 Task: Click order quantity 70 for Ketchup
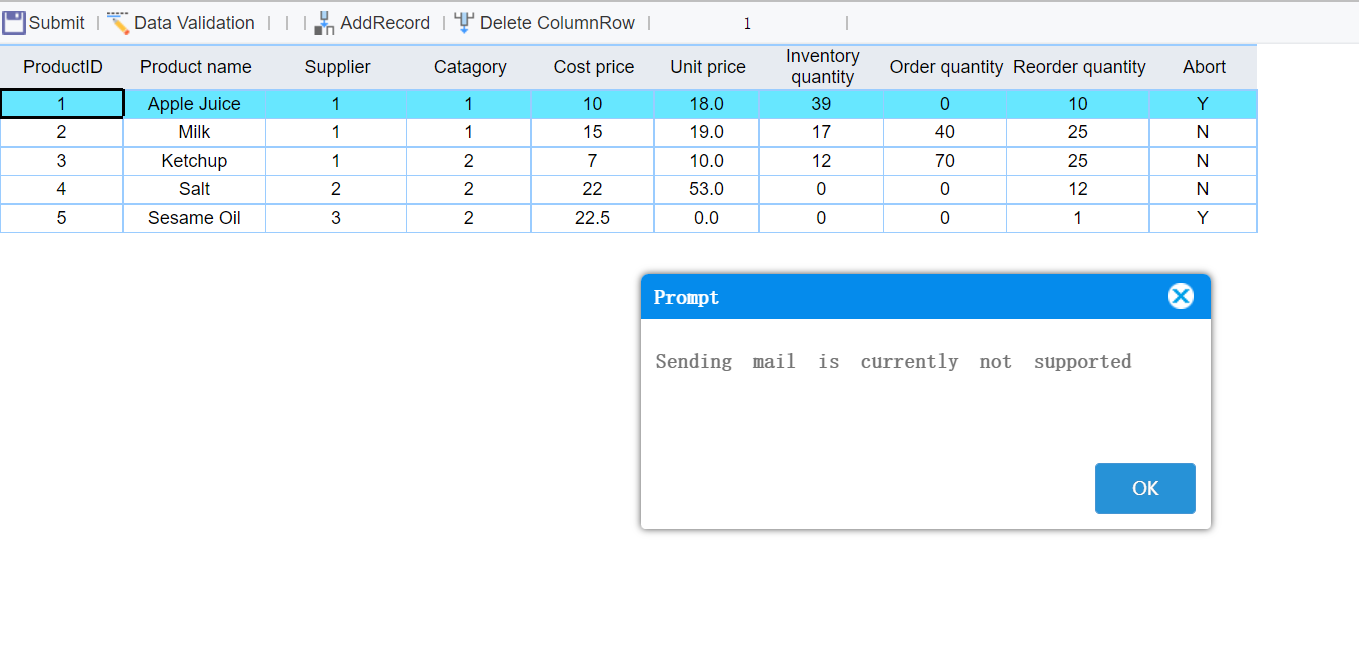click(946, 161)
